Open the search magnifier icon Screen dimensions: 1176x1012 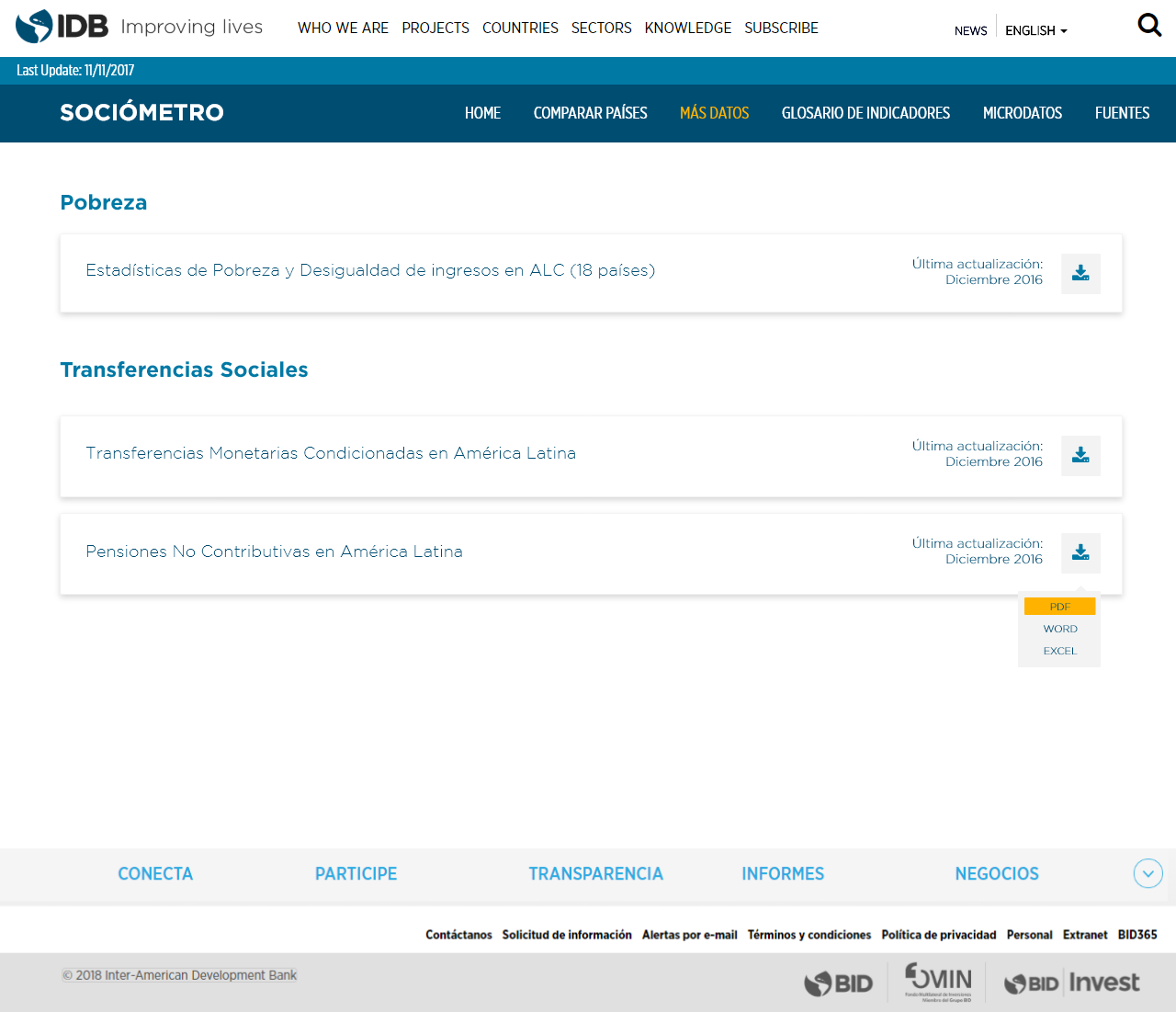pos(1149,25)
